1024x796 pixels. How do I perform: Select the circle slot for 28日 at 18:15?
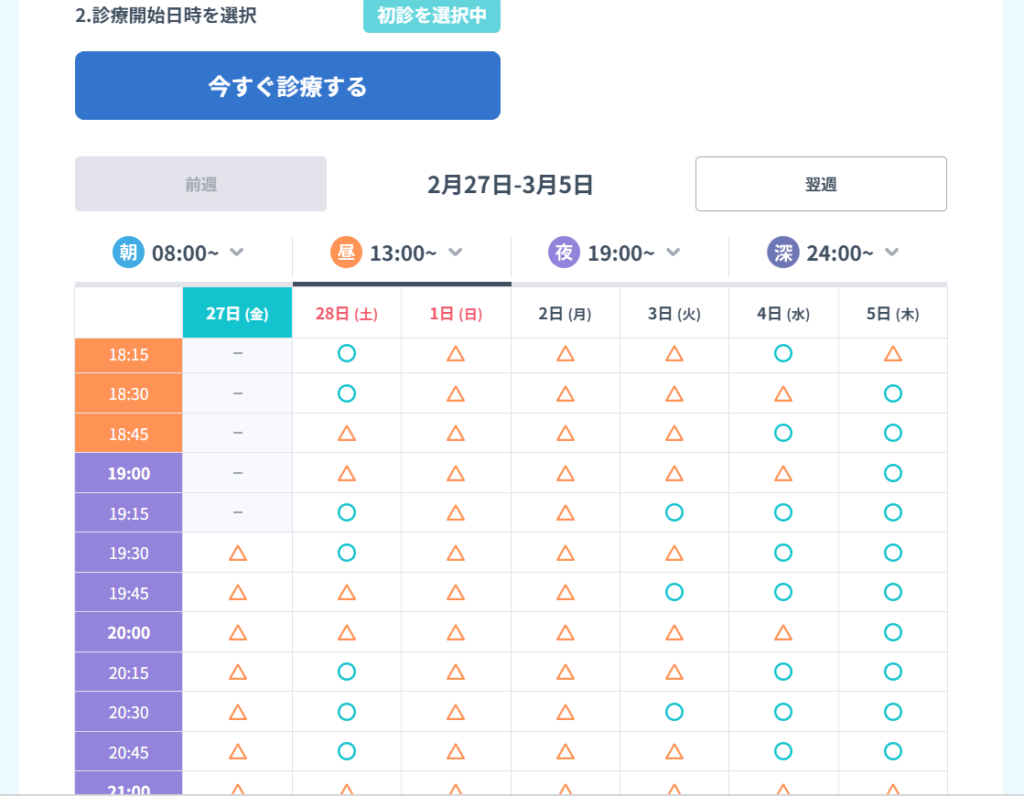347,353
